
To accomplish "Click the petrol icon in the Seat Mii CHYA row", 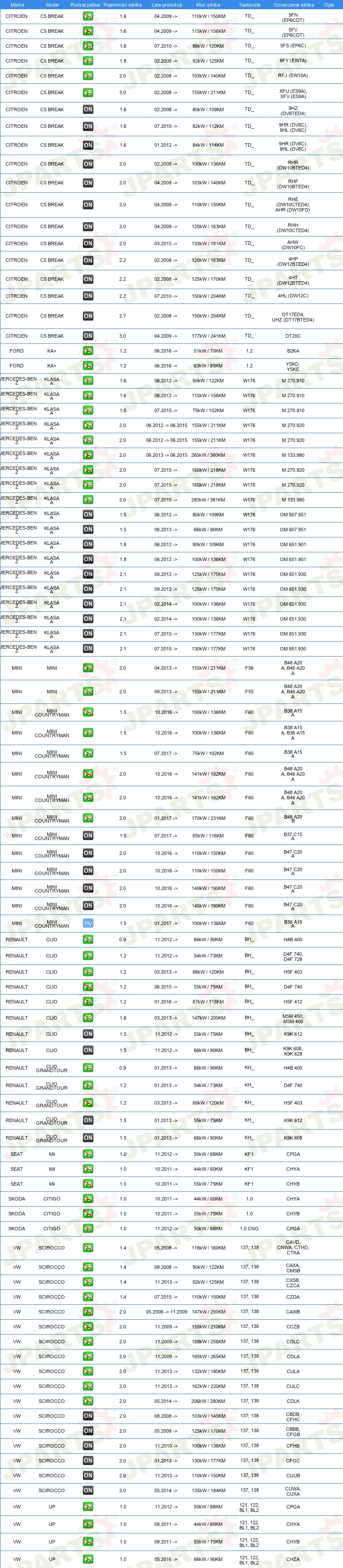I will point(88,1169).
